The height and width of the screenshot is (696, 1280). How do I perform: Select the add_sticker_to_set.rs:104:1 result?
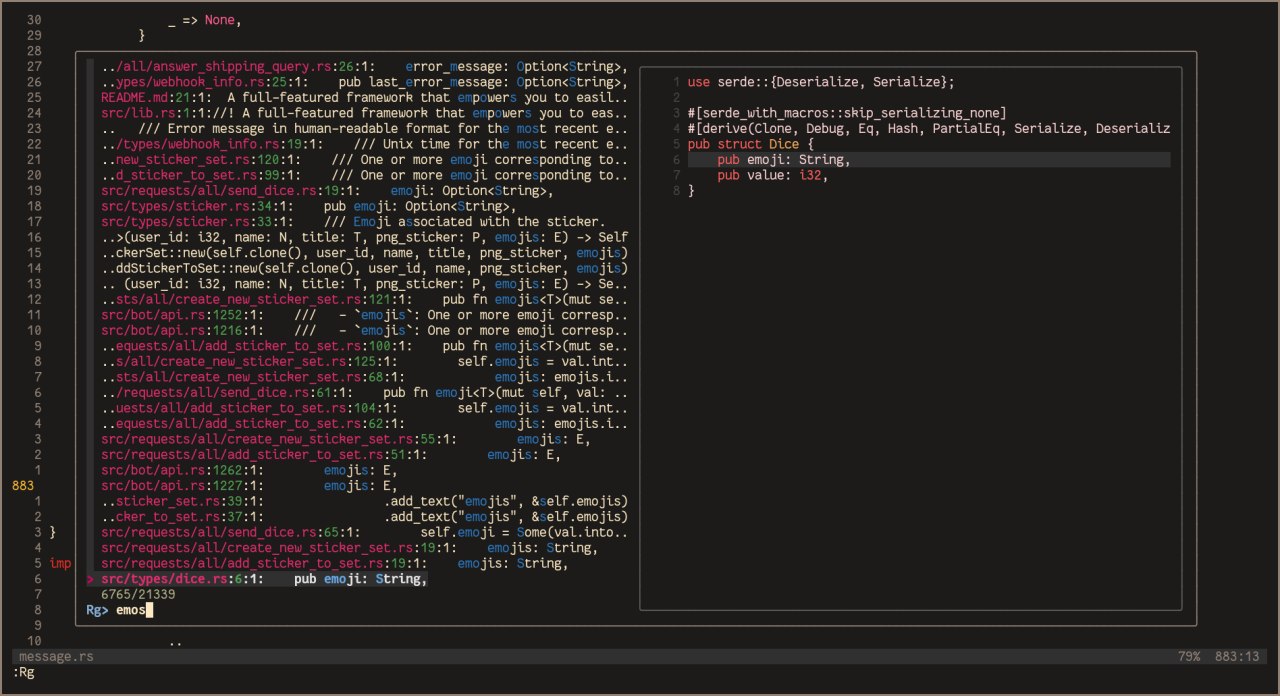[365, 408]
